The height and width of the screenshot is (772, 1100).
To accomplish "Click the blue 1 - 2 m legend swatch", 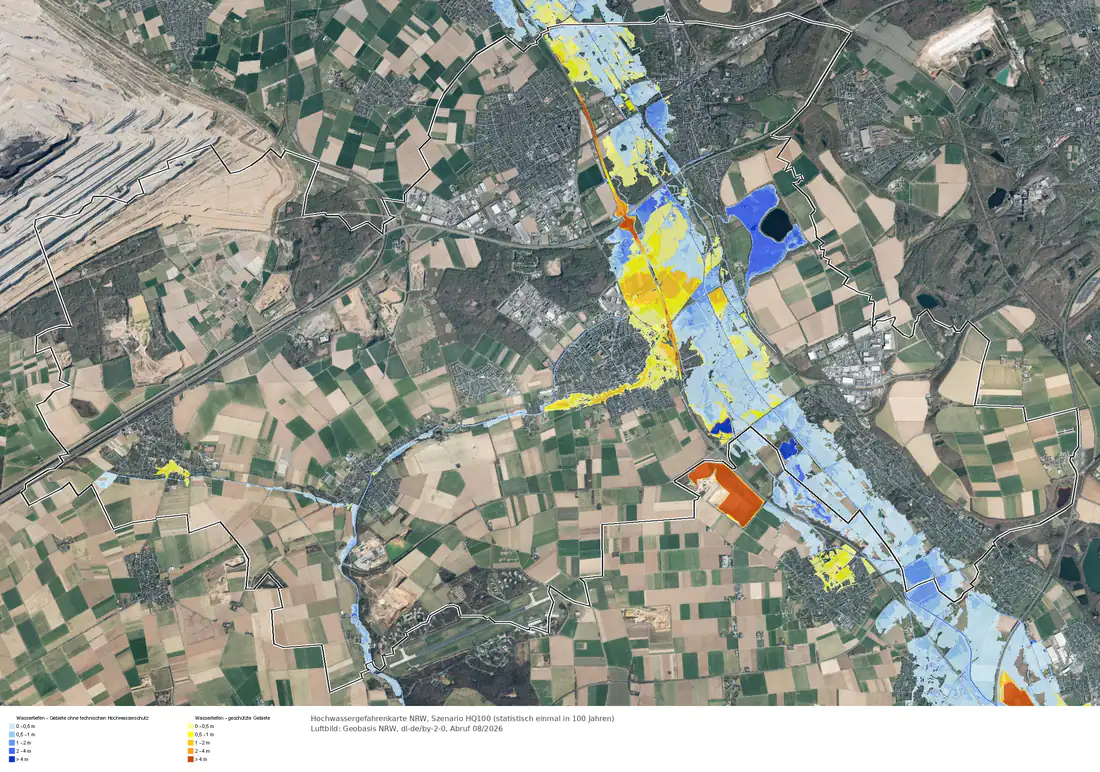I will click(12, 743).
